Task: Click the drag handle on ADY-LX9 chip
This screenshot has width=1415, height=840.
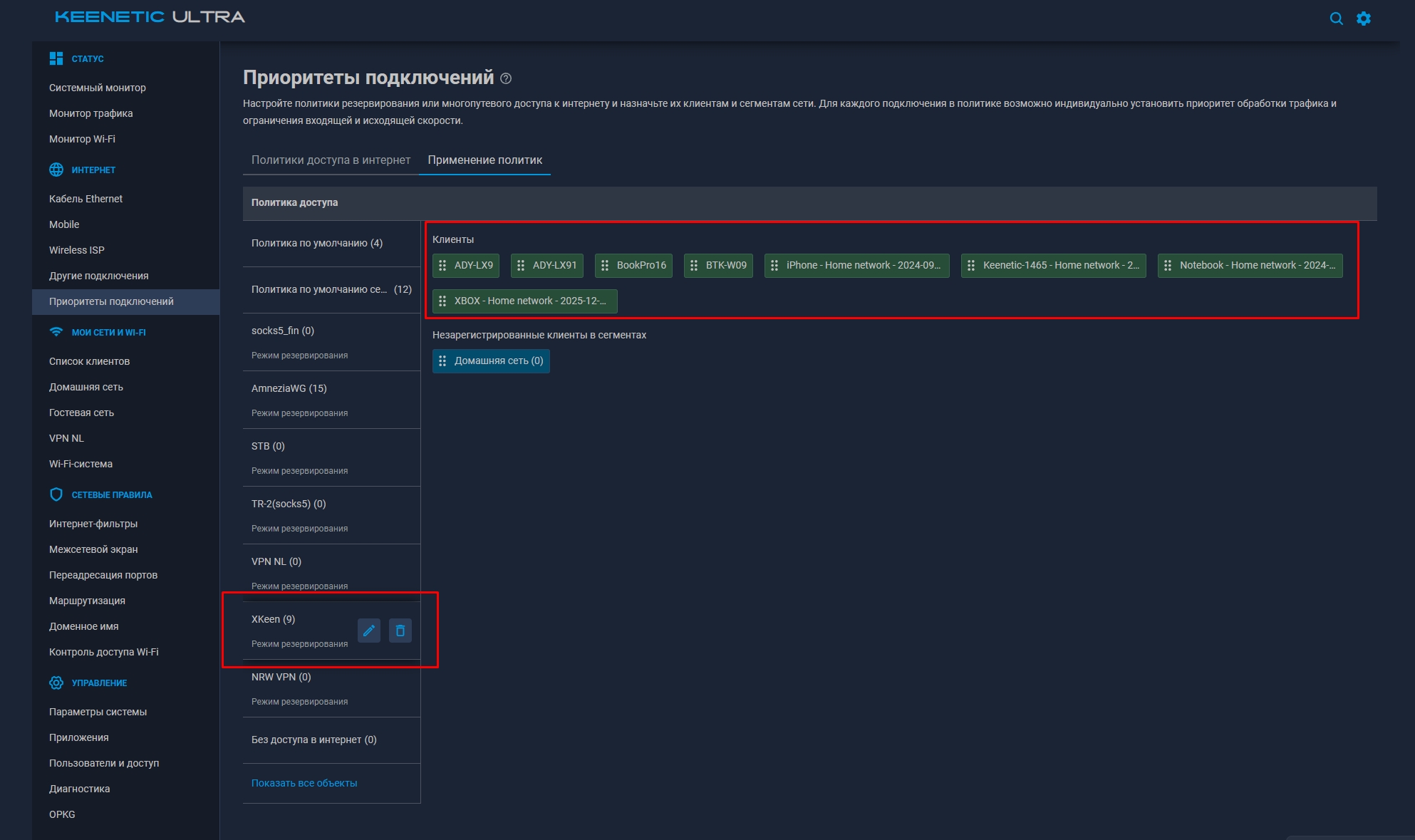Action: tap(444, 265)
